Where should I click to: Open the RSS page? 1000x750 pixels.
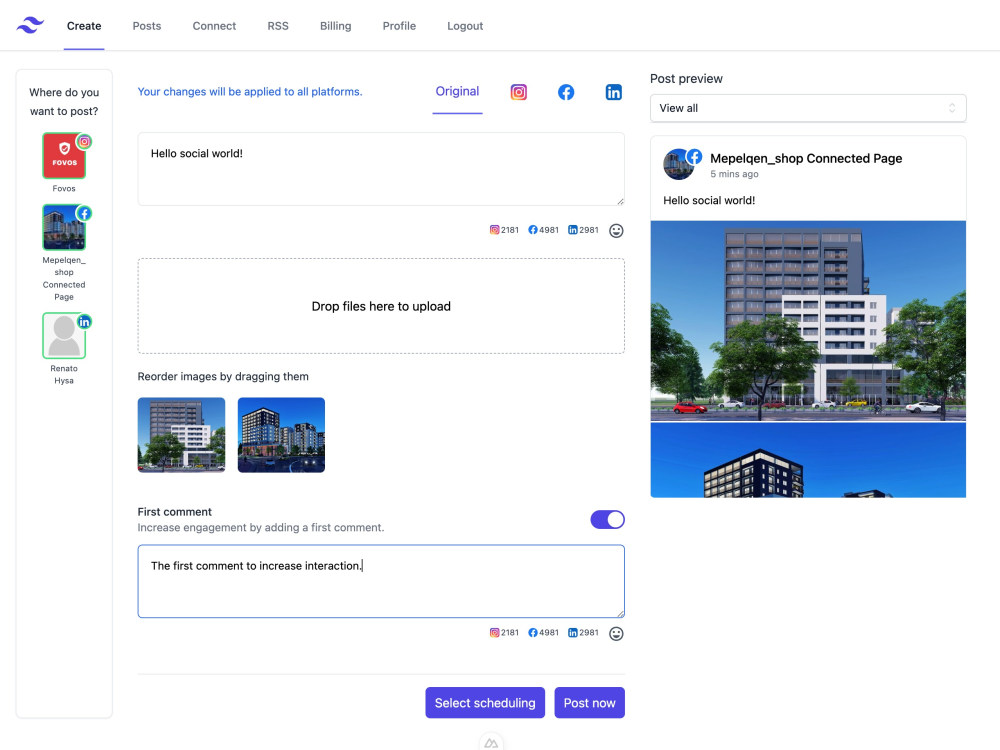[x=278, y=26]
